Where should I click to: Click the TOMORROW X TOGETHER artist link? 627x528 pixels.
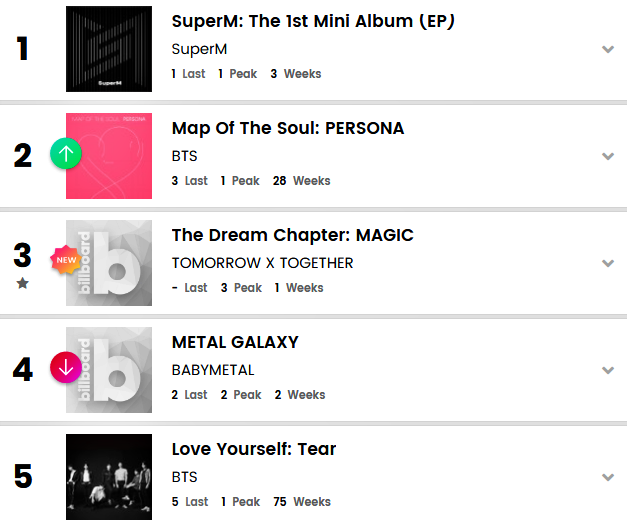pyautogui.click(x=262, y=263)
